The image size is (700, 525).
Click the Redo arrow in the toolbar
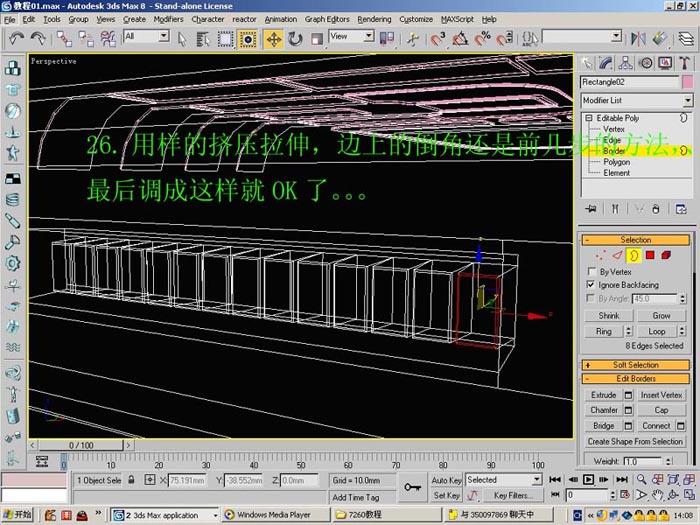(38, 39)
